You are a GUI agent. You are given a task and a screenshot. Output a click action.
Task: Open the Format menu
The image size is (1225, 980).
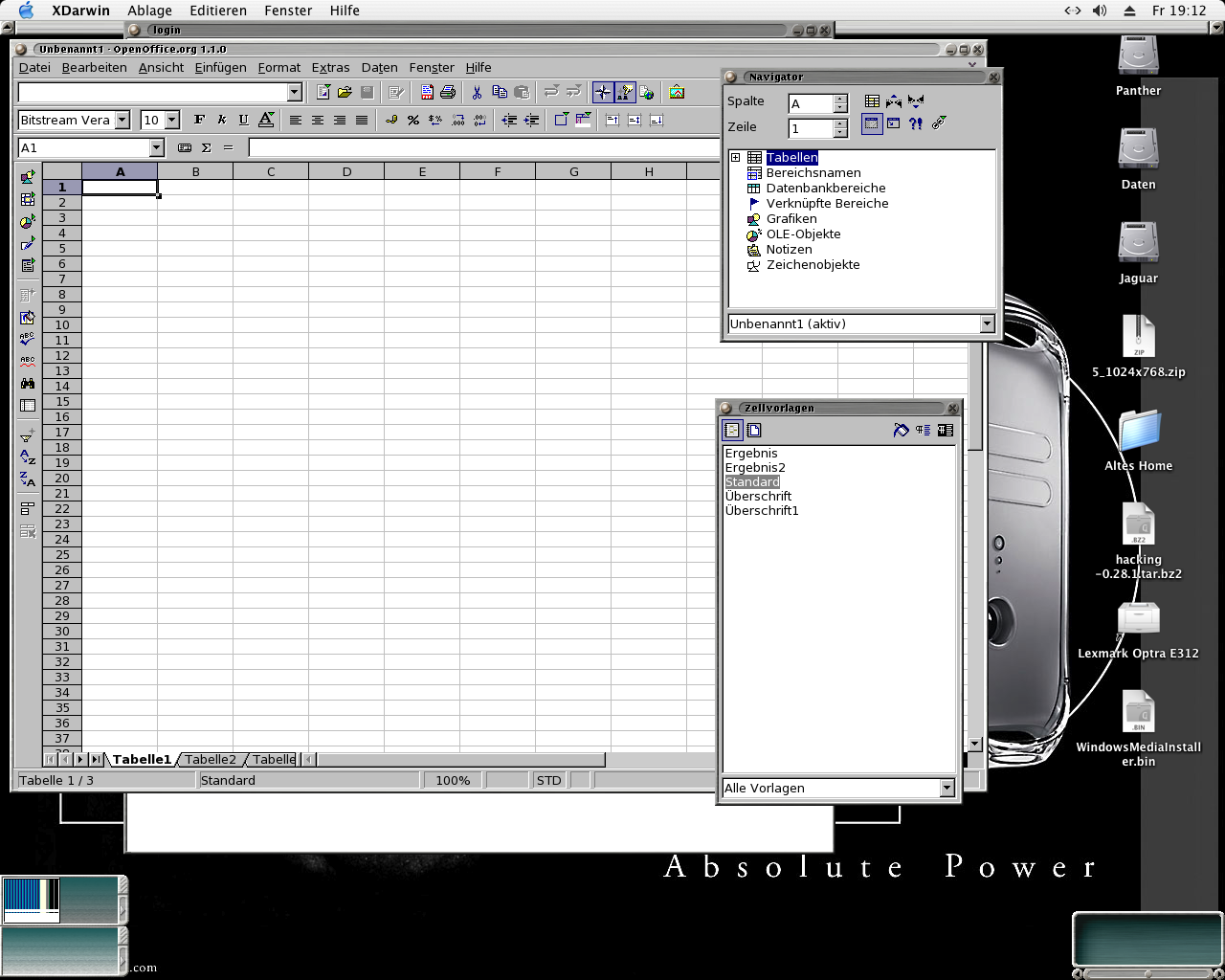tap(278, 68)
